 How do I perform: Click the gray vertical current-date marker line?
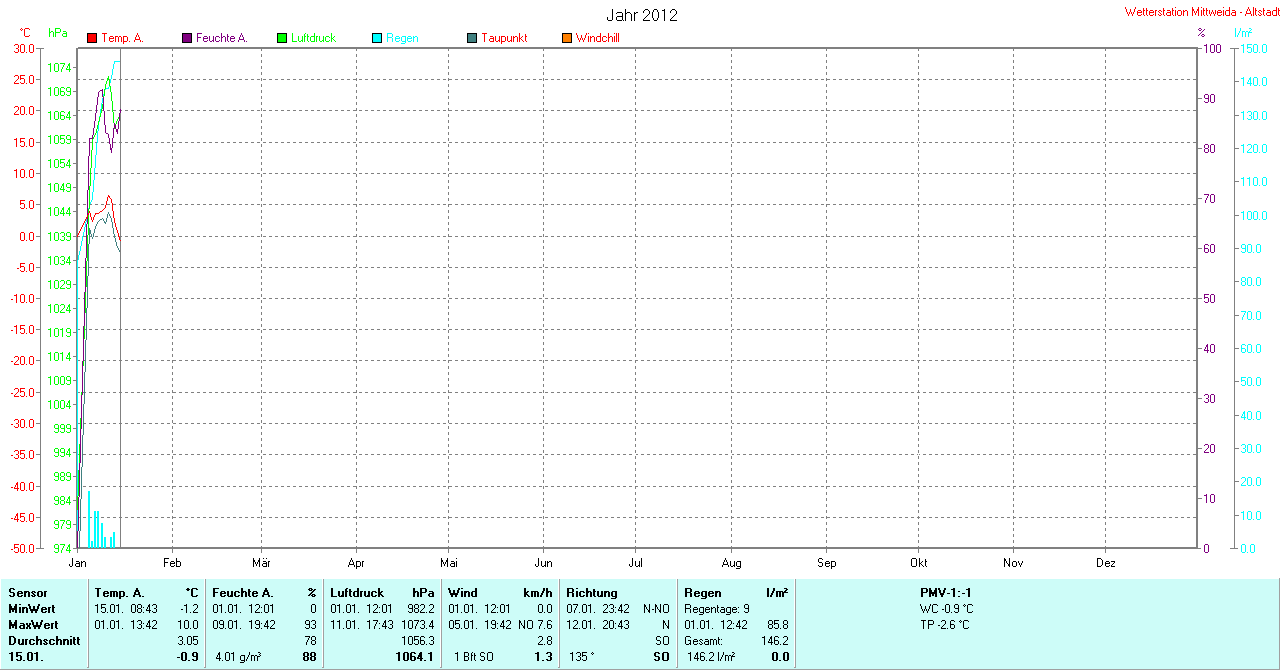pos(120,300)
